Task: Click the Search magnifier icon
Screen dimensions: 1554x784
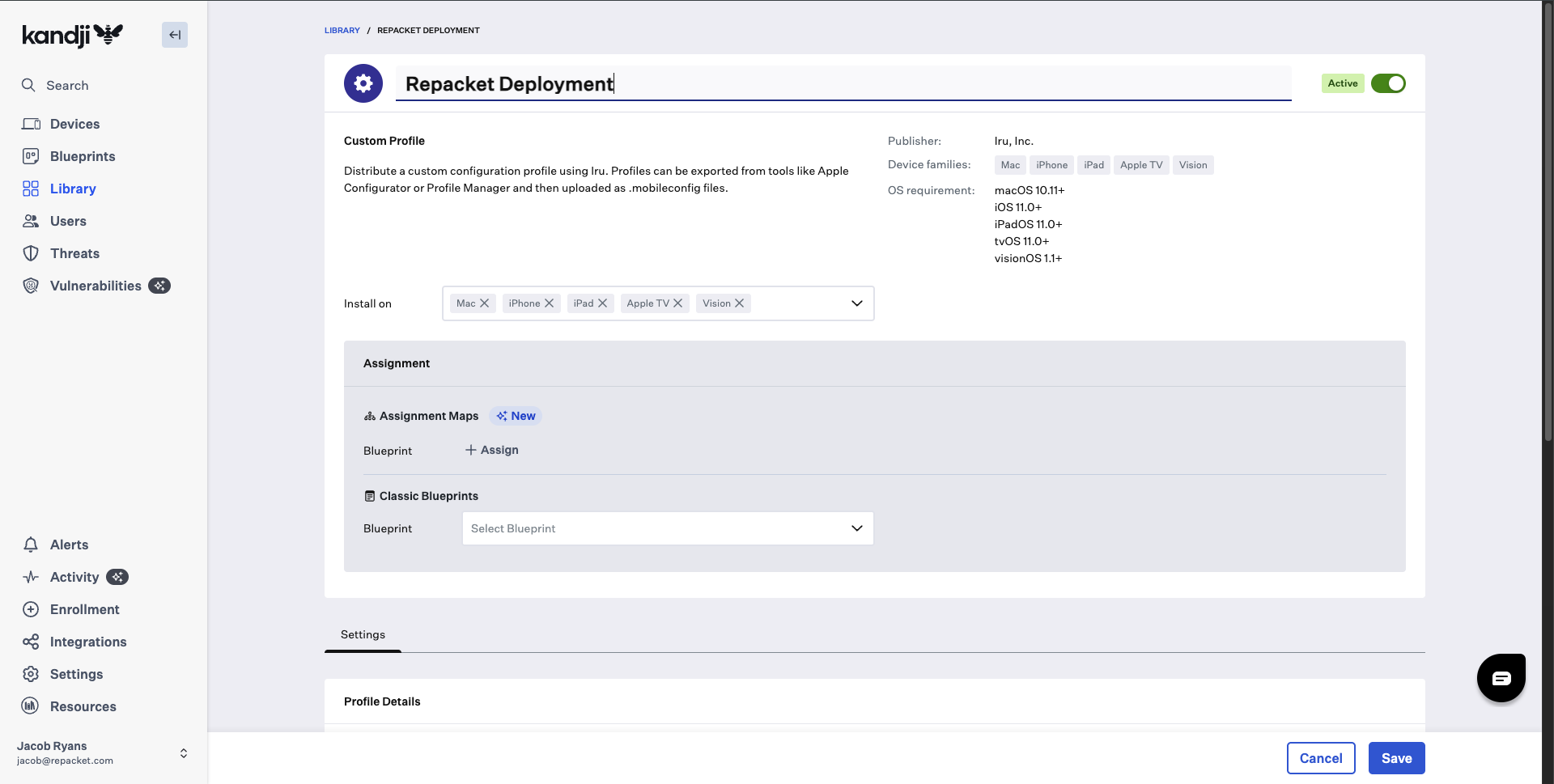Action: tap(28, 85)
